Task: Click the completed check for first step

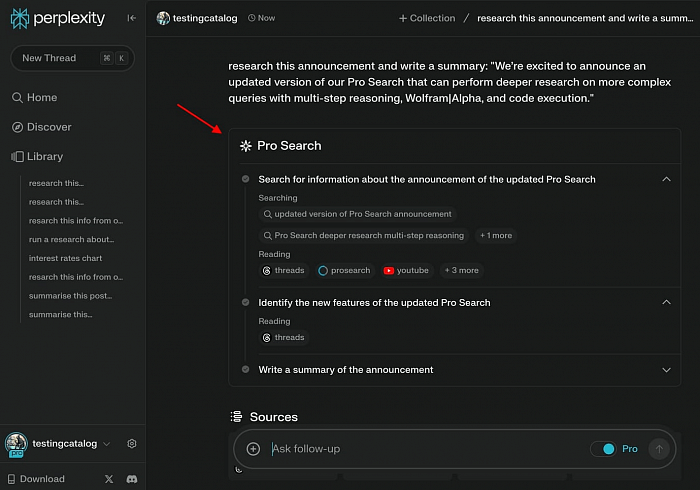Action: click(x=246, y=179)
